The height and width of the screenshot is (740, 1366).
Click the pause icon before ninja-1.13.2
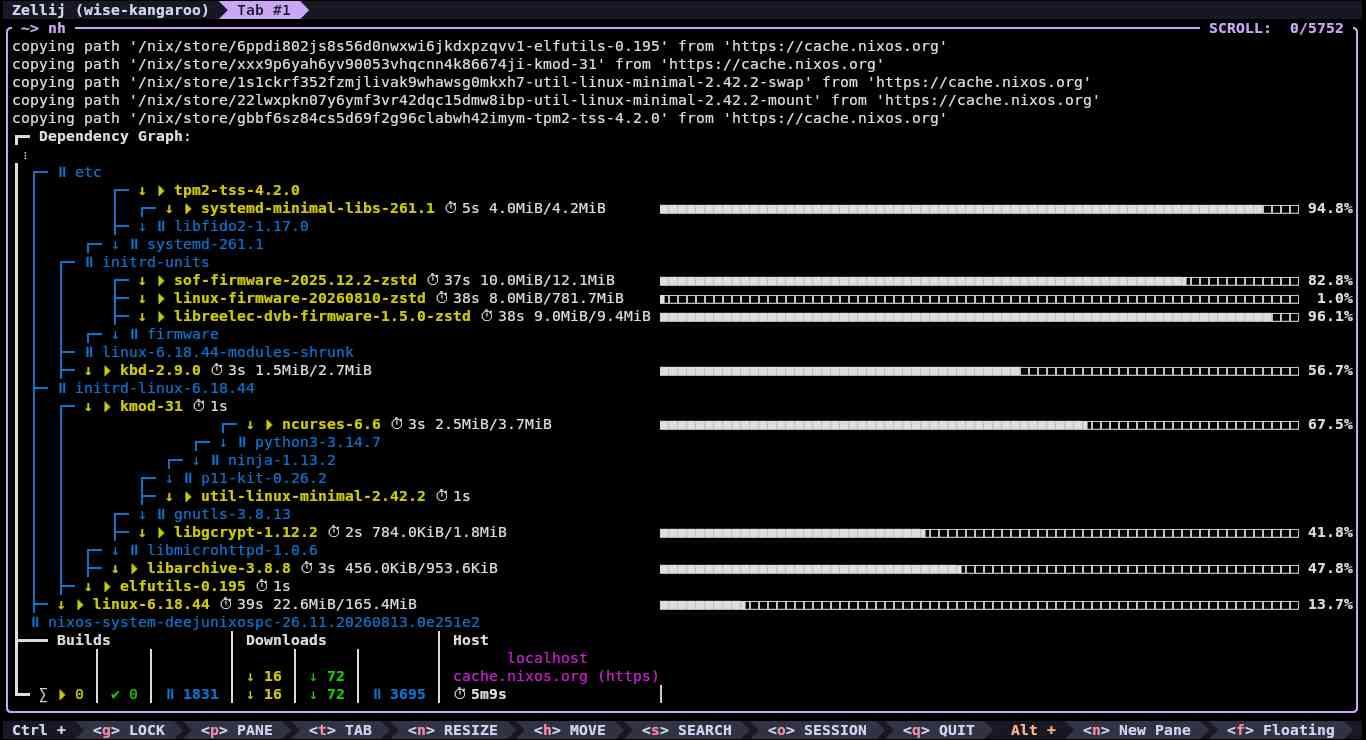pos(216,460)
